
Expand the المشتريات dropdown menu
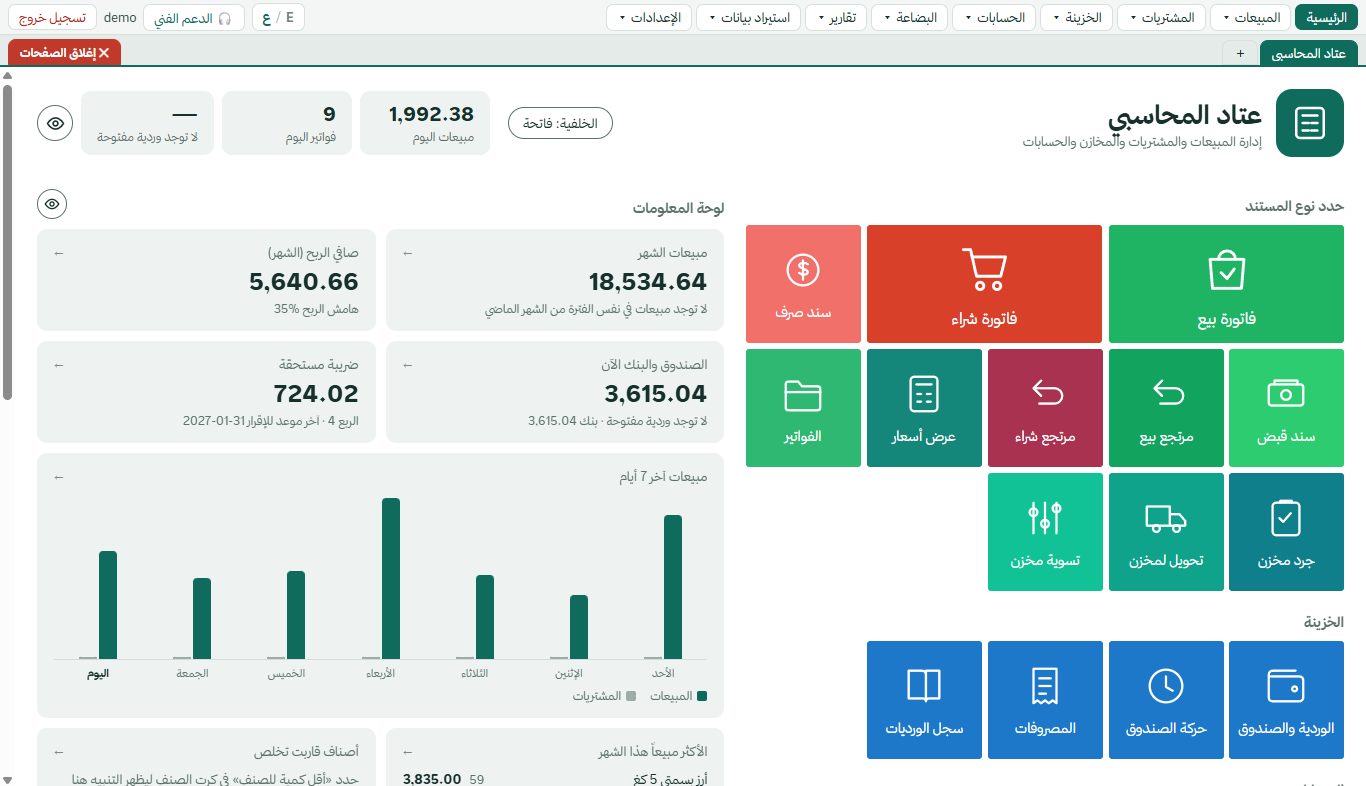point(1161,17)
